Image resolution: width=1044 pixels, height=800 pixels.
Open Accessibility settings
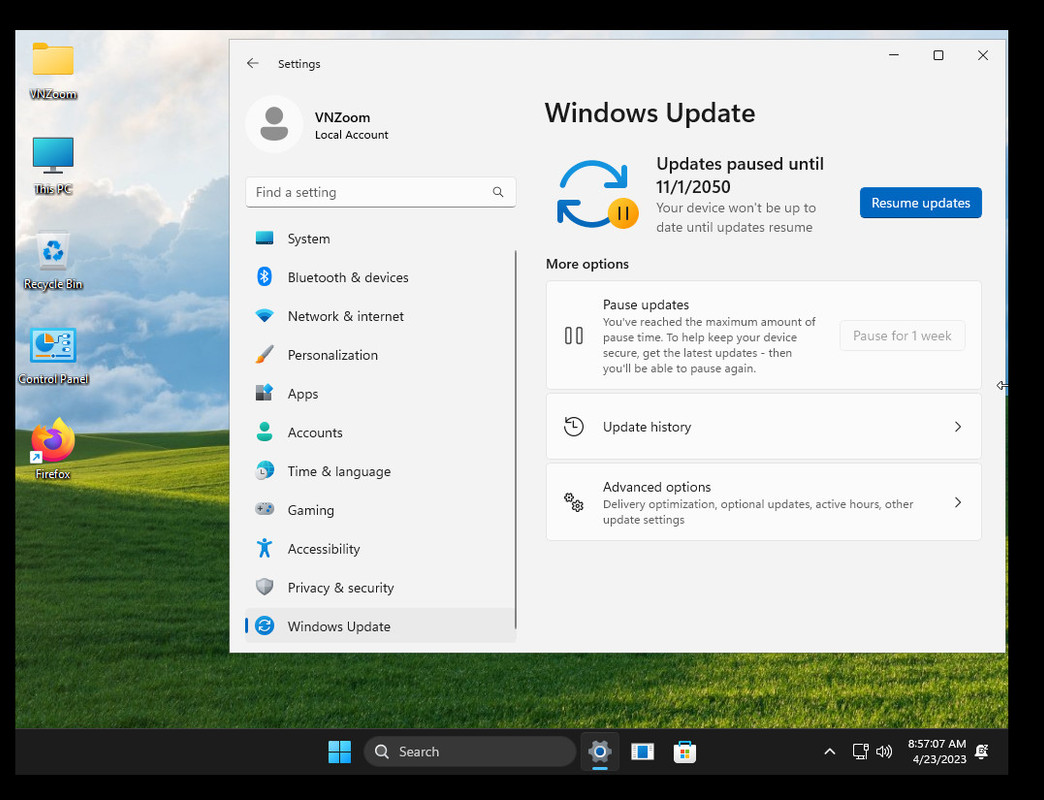coord(380,548)
